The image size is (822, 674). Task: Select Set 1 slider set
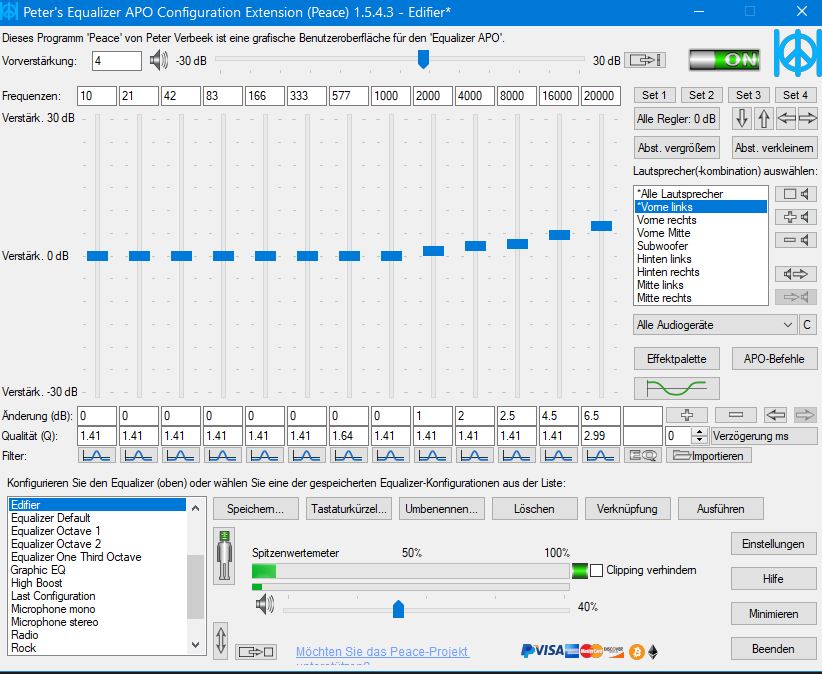pos(654,95)
